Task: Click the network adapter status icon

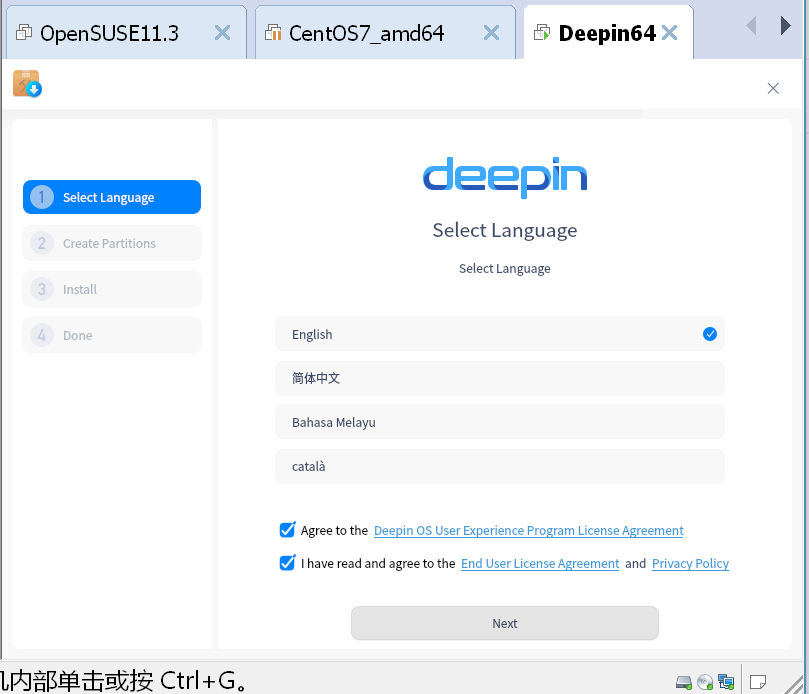Action: pos(726,682)
